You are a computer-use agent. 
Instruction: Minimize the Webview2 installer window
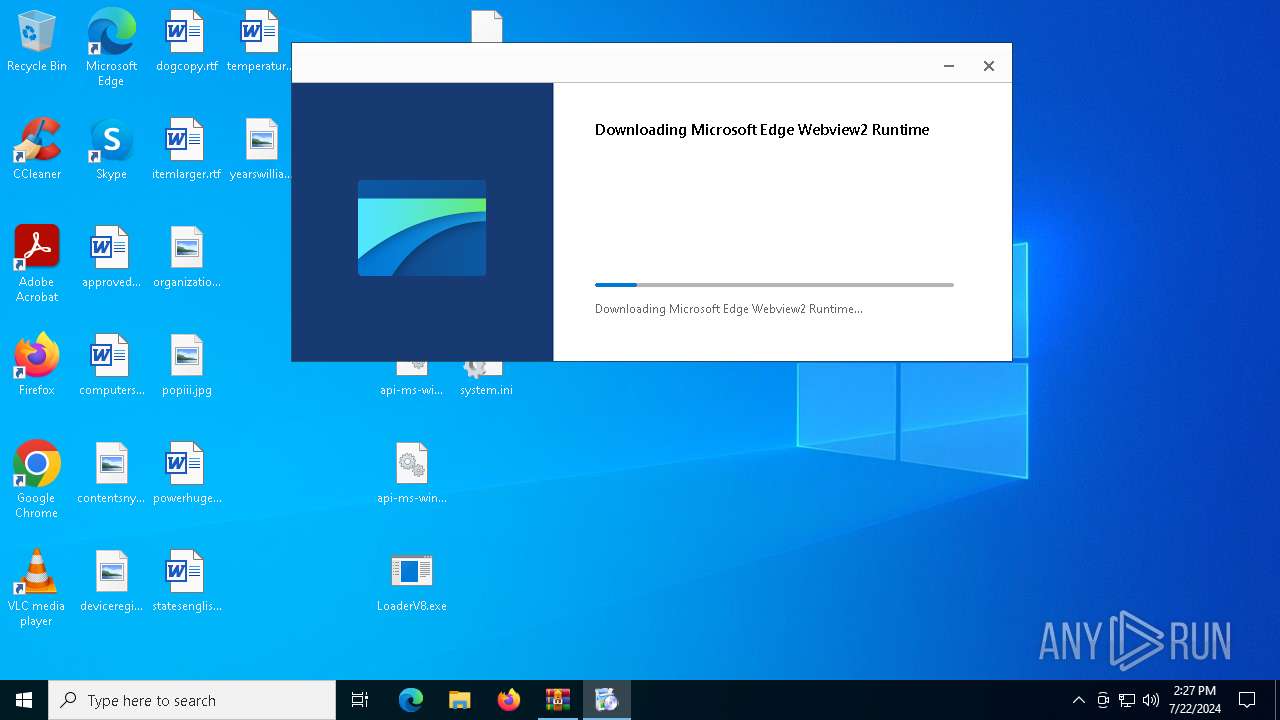click(948, 66)
